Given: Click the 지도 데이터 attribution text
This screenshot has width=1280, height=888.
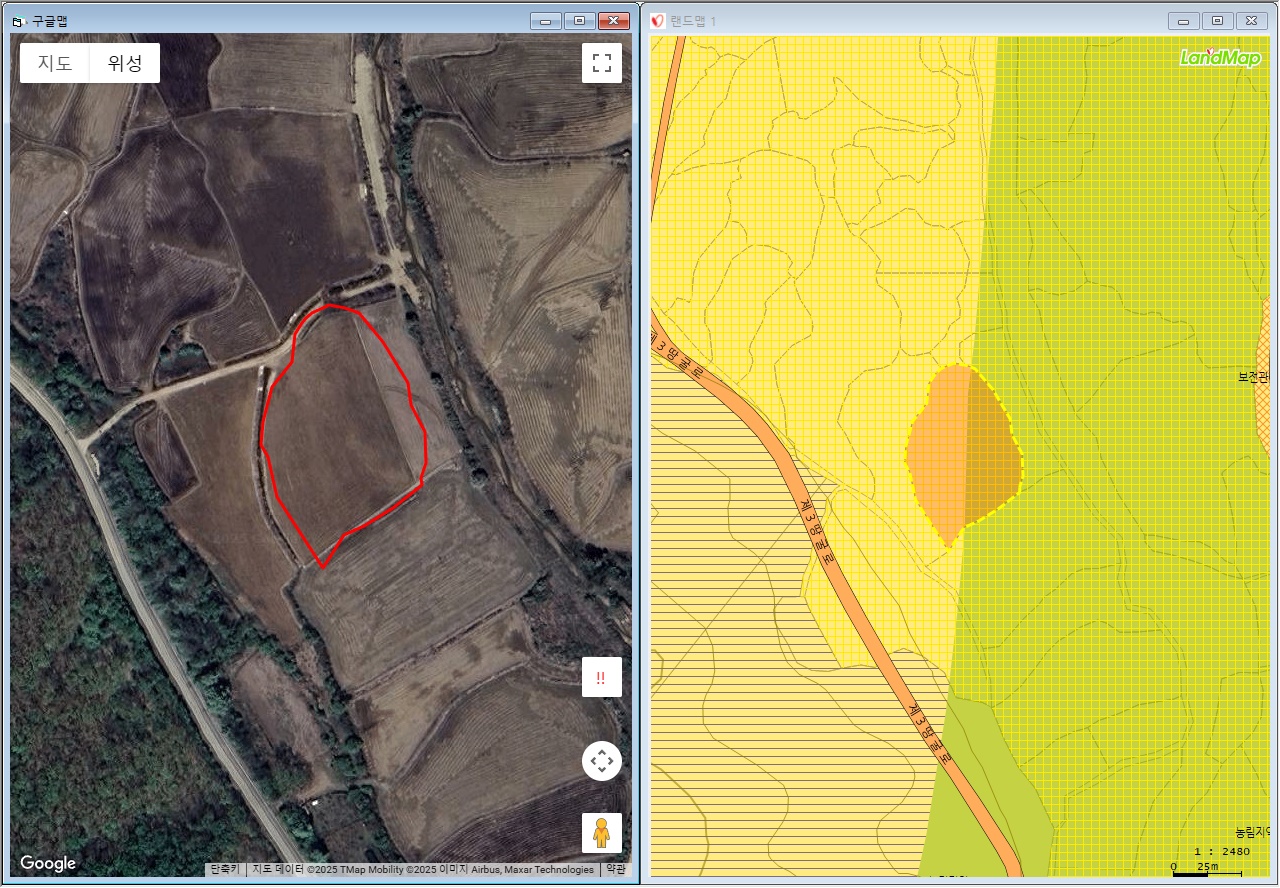Looking at the screenshot, I should pyautogui.click(x=422, y=869).
